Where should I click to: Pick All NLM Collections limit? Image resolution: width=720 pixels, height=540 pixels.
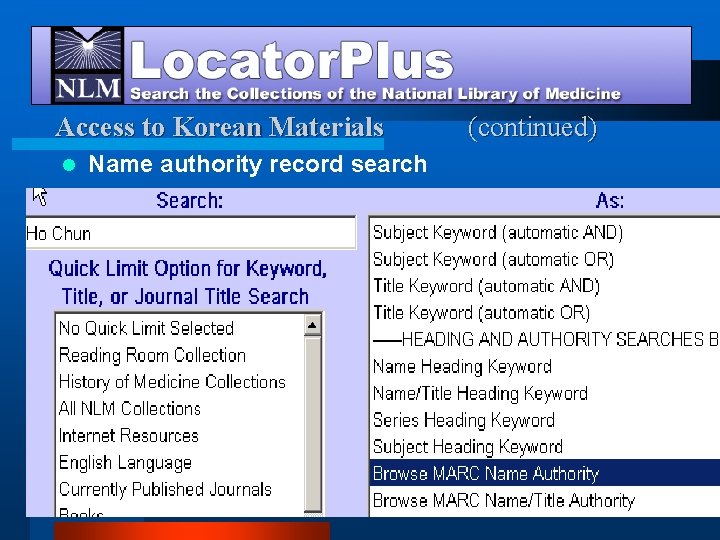click(180, 409)
